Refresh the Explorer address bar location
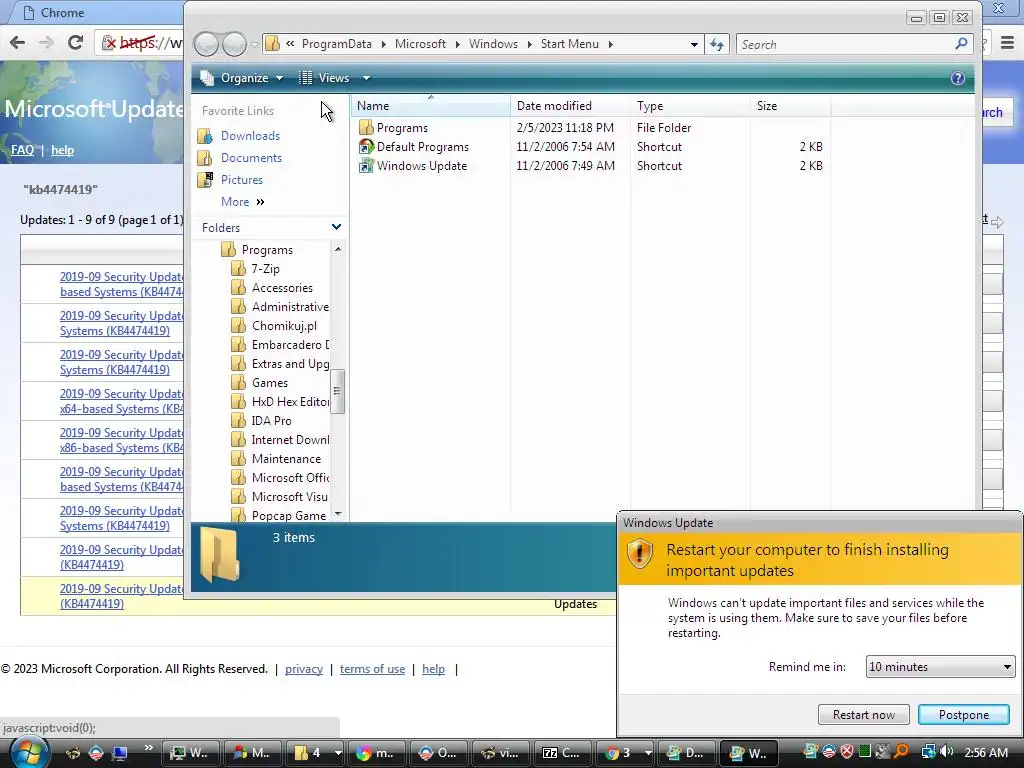The height and width of the screenshot is (768, 1024). (716, 44)
